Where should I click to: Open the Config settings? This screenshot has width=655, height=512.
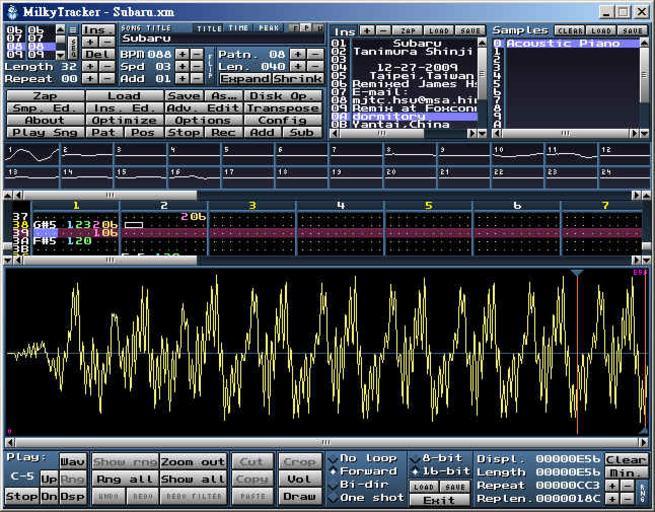(284, 120)
